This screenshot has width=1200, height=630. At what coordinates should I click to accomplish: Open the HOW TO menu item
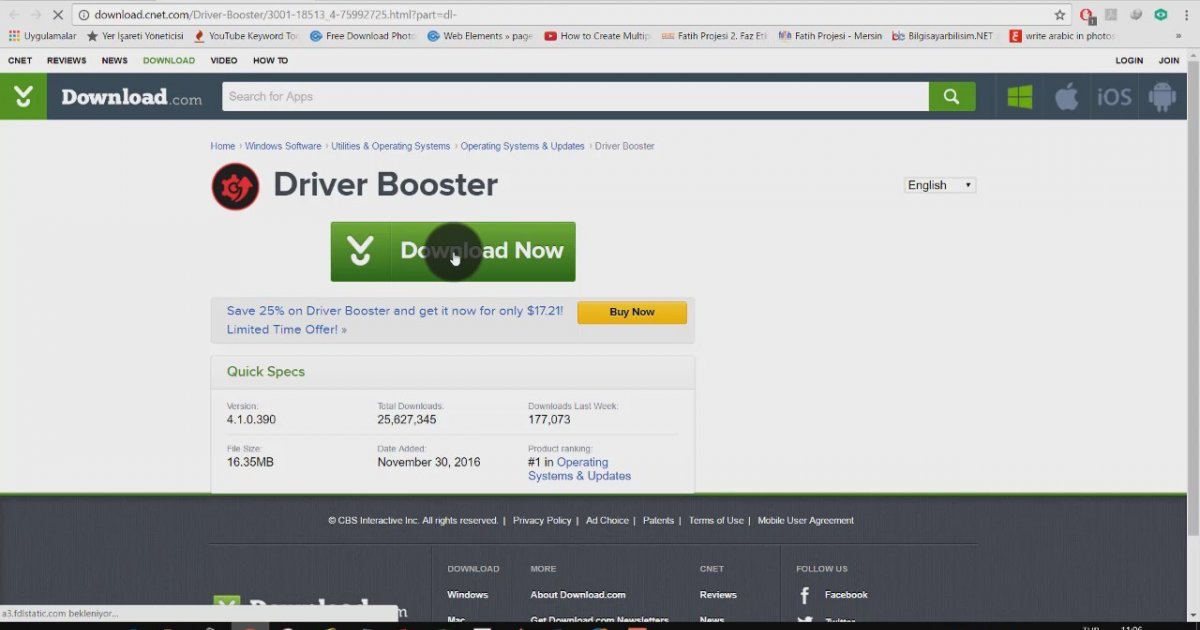pyautogui.click(x=270, y=61)
